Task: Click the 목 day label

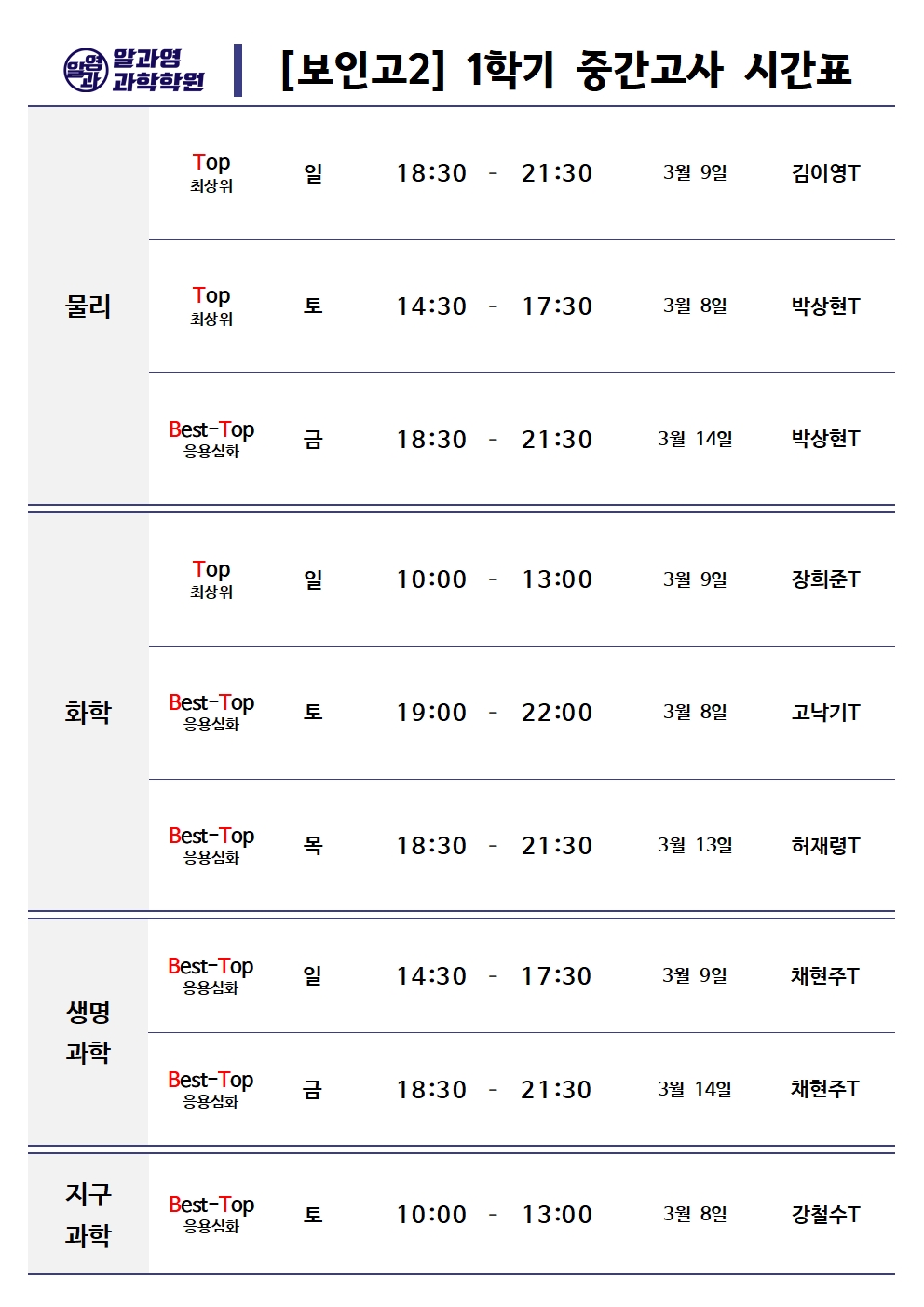Action: (x=313, y=846)
